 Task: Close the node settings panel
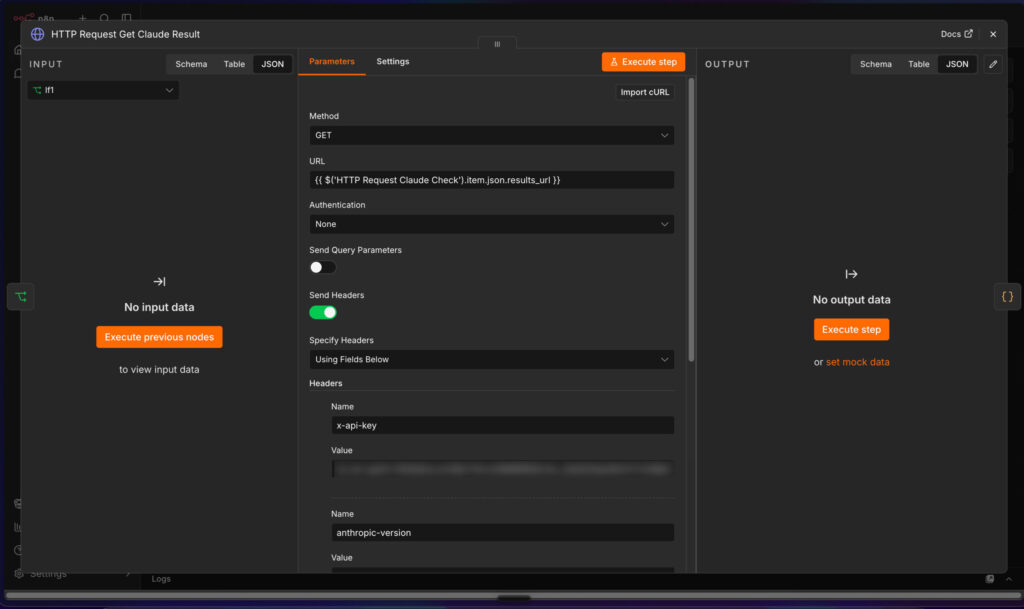tap(993, 34)
